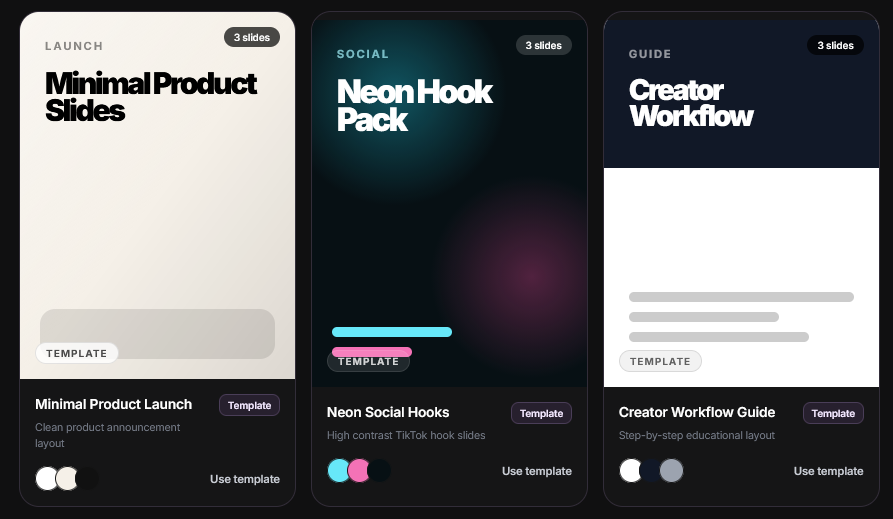Open the Neon Hook Pack preview thumbnail
893x519 pixels.
click(x=449, y=203)
